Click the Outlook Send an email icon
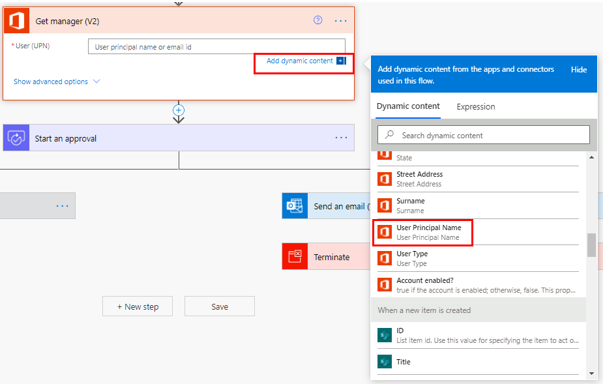This screenshot has height=384, width=603. click(295, 206)
